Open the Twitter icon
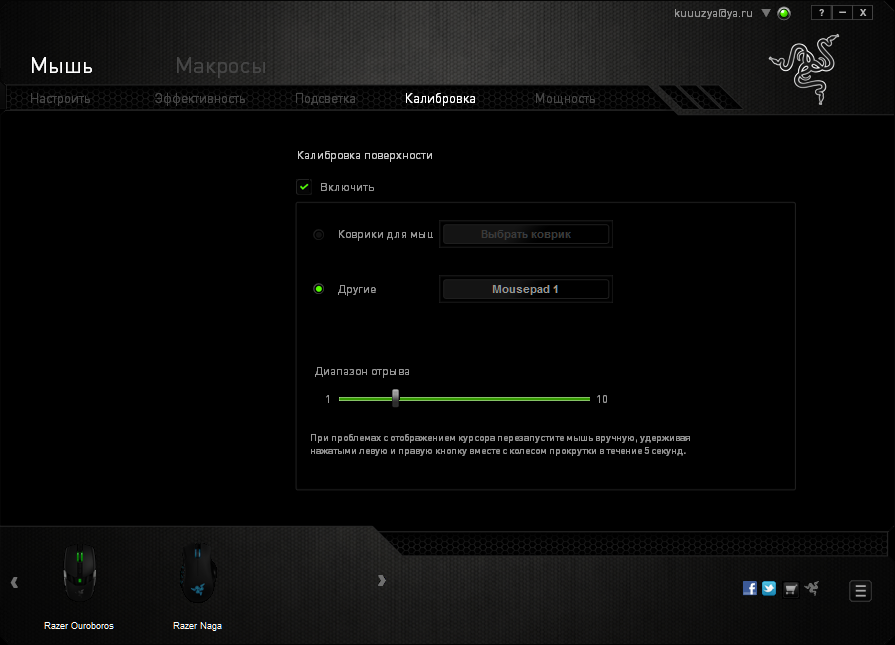The width and height of the screenshot is (895, 645). pos(769,588)
